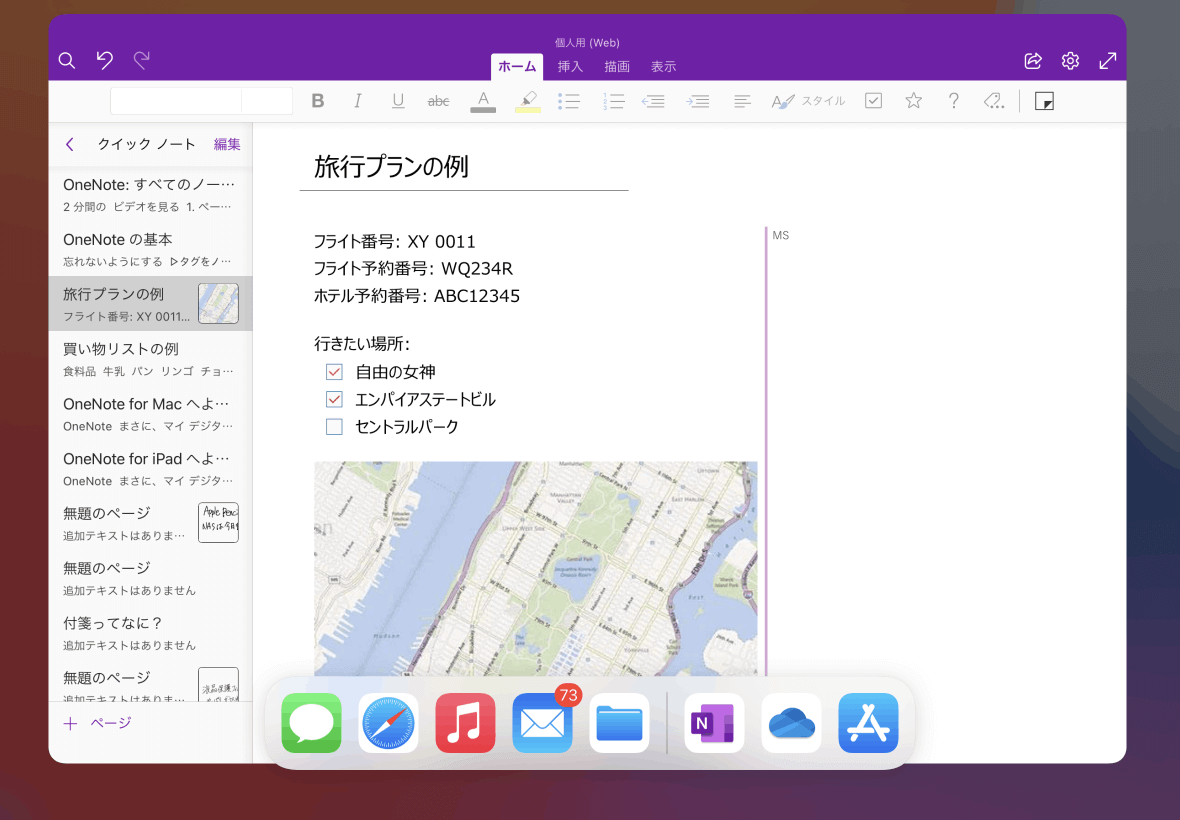Uncheck the 自由の女神 checkbox
The height and width of the screenshot is (820, 1180).
tap(334, 372)
